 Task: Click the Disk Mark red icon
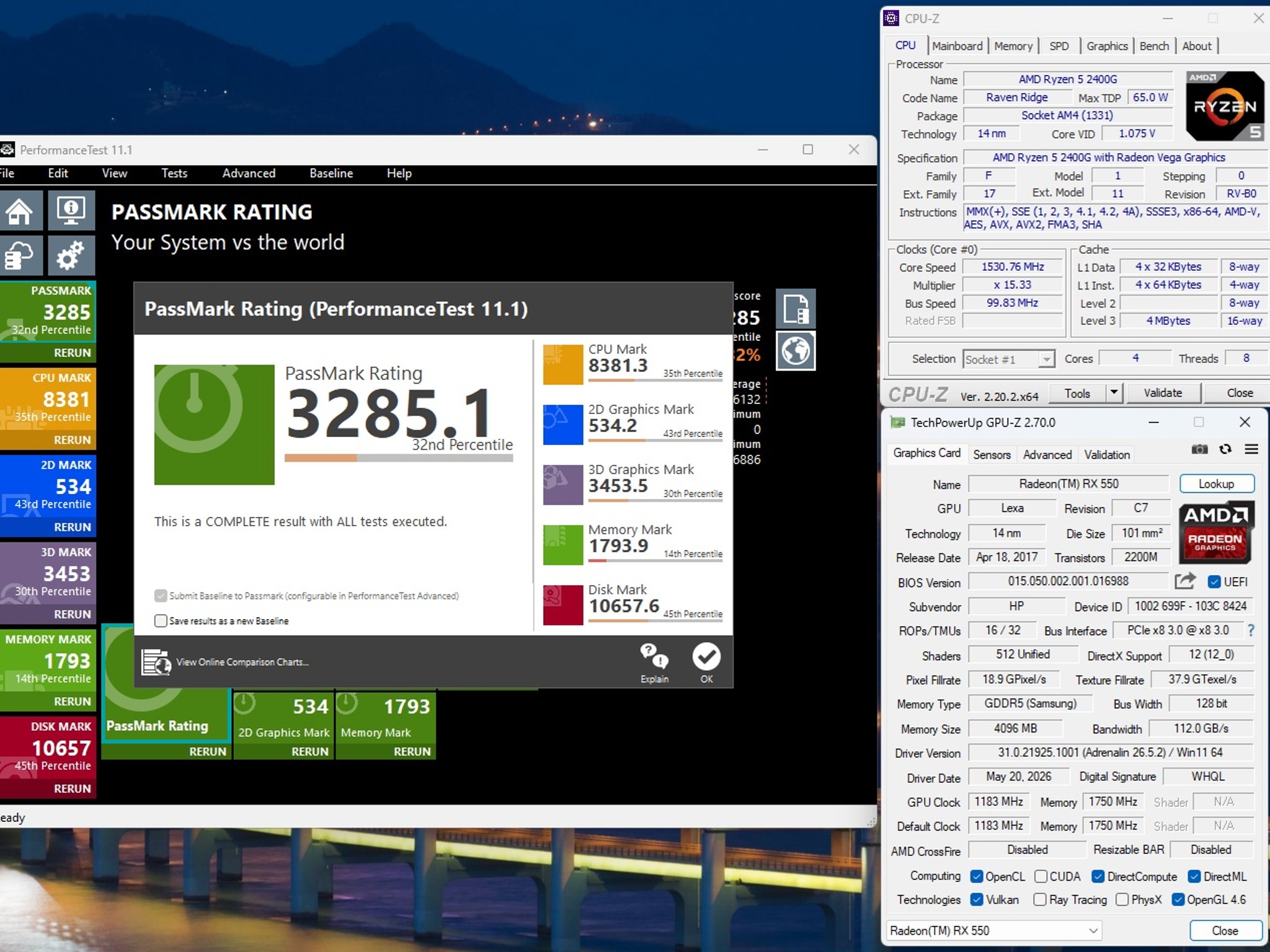[x=563, y=605]
